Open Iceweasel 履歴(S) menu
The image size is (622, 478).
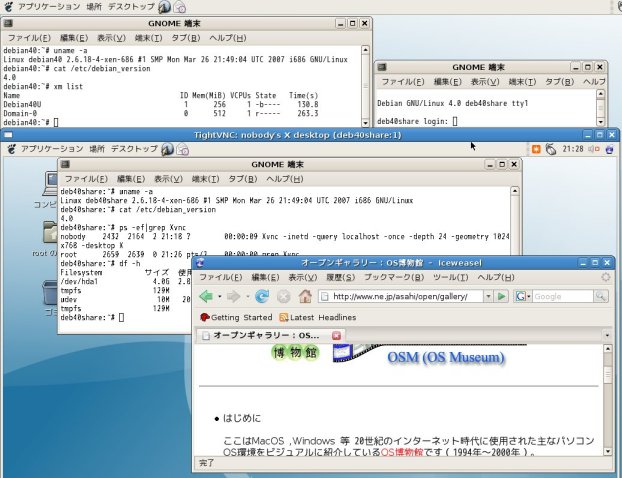(340, 277)
